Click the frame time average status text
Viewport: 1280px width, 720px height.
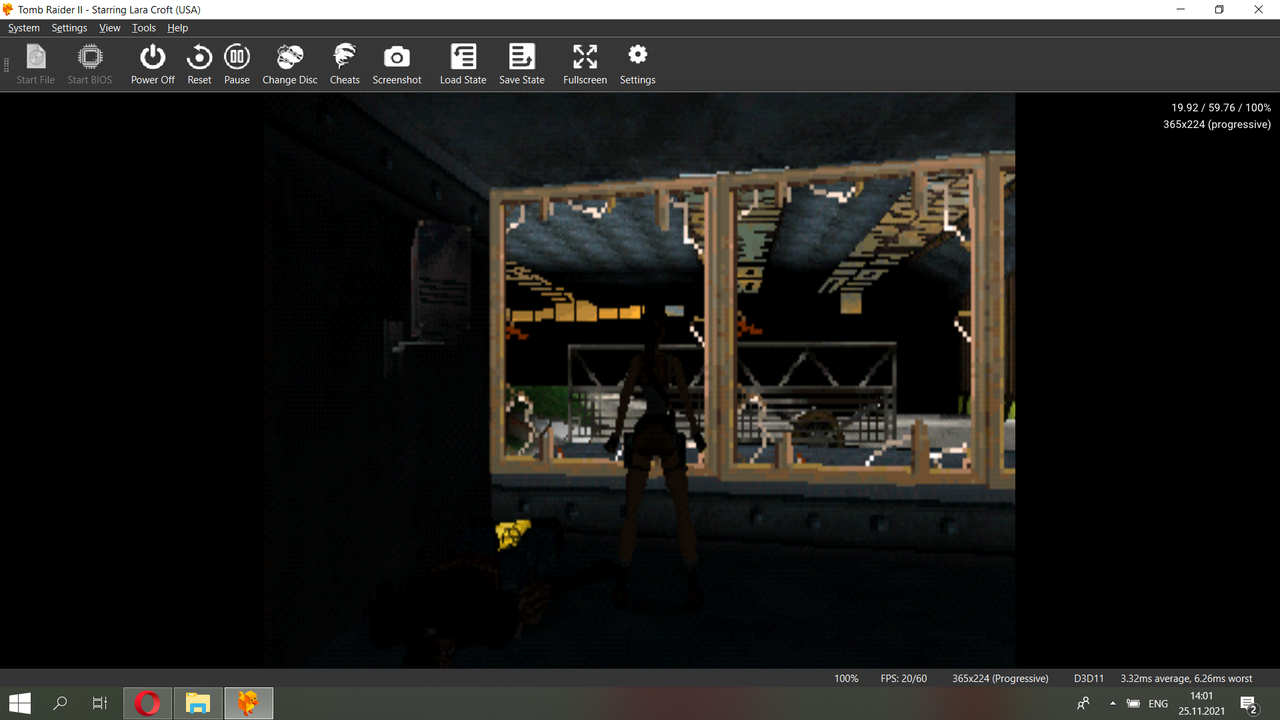(1186, 678)
